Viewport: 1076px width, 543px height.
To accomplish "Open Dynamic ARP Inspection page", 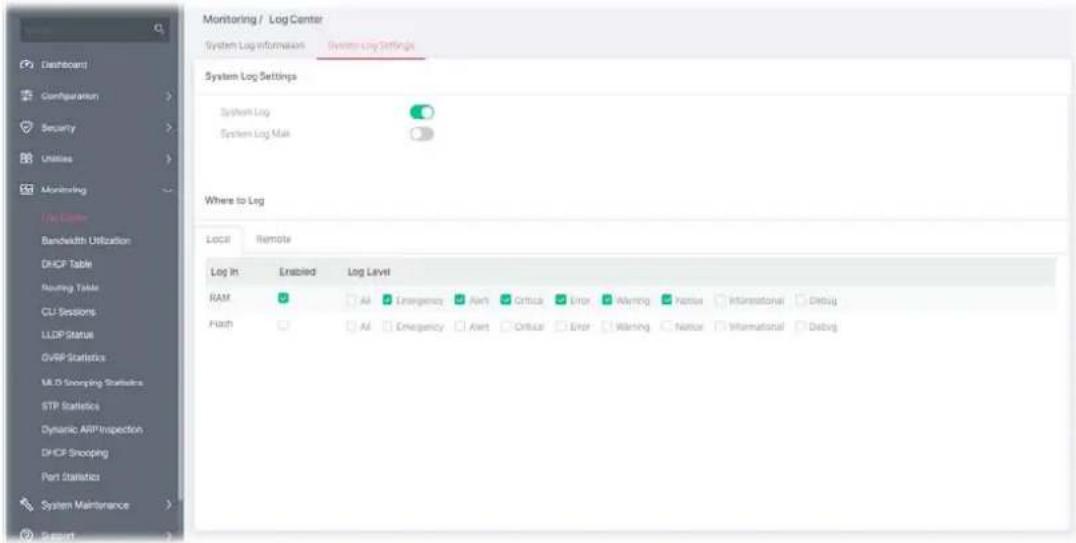I will coord(92,430).
